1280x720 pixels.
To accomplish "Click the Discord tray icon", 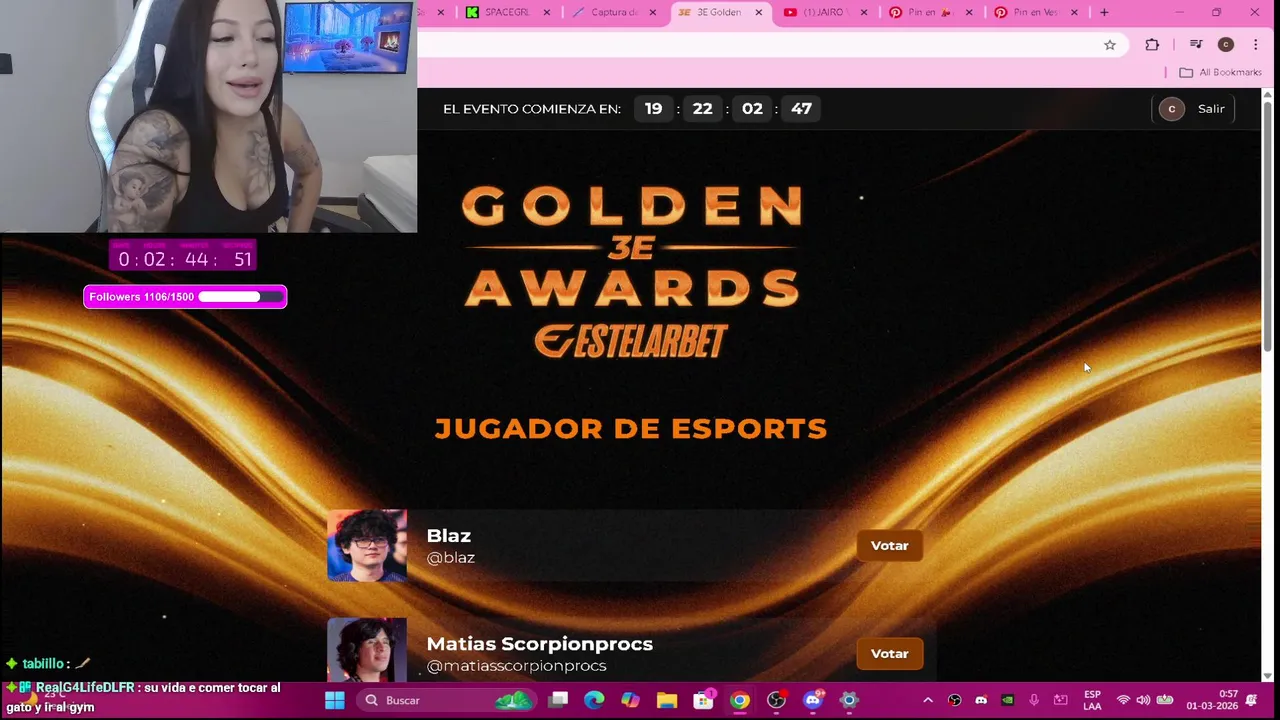I will tap(981, 700).
